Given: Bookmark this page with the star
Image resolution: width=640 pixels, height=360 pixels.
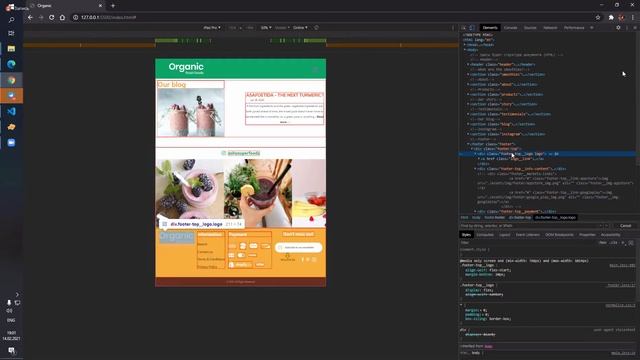Looking at the screenshot, I should tap(598, 18).
